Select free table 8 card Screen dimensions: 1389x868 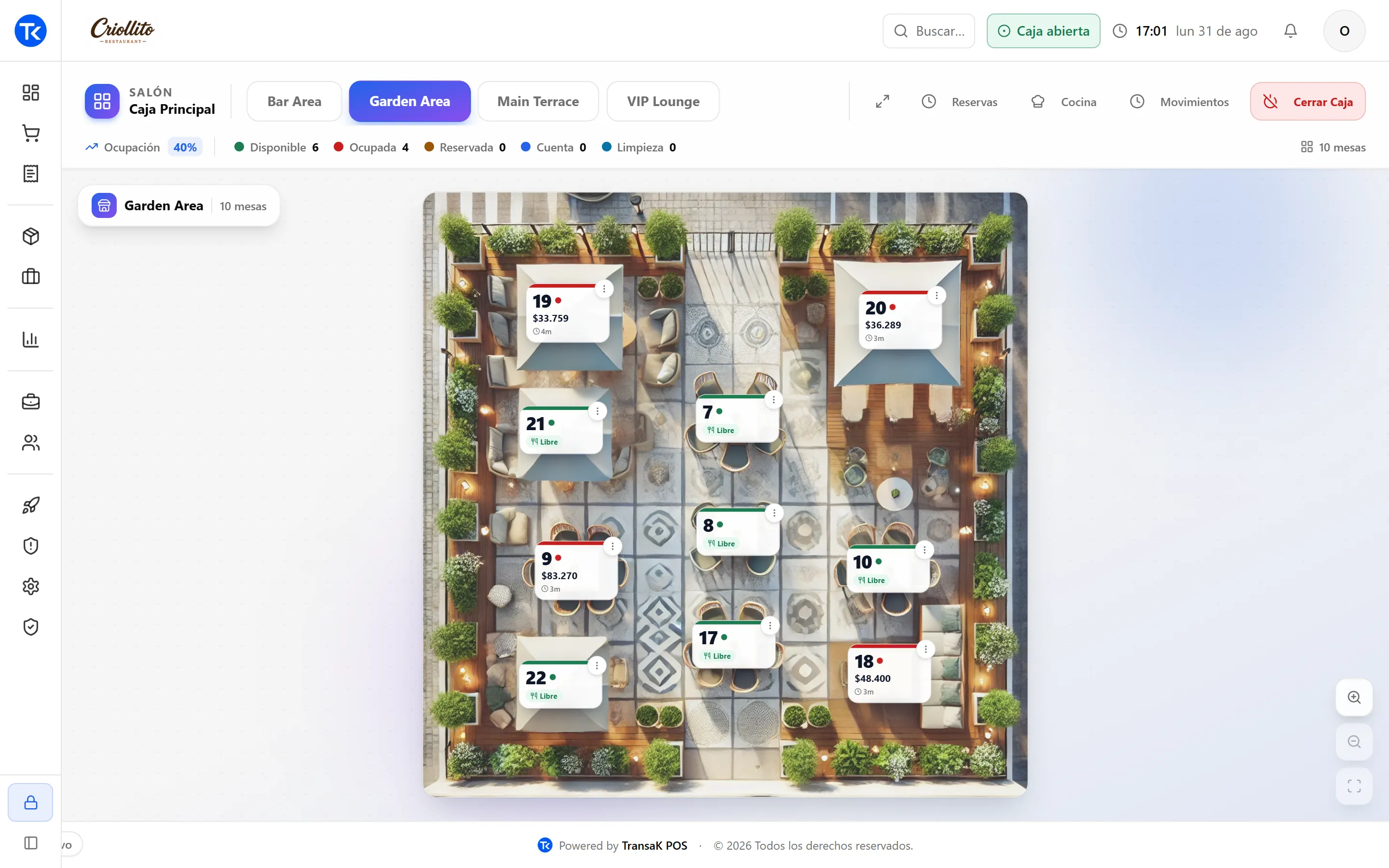pos(738,531)
